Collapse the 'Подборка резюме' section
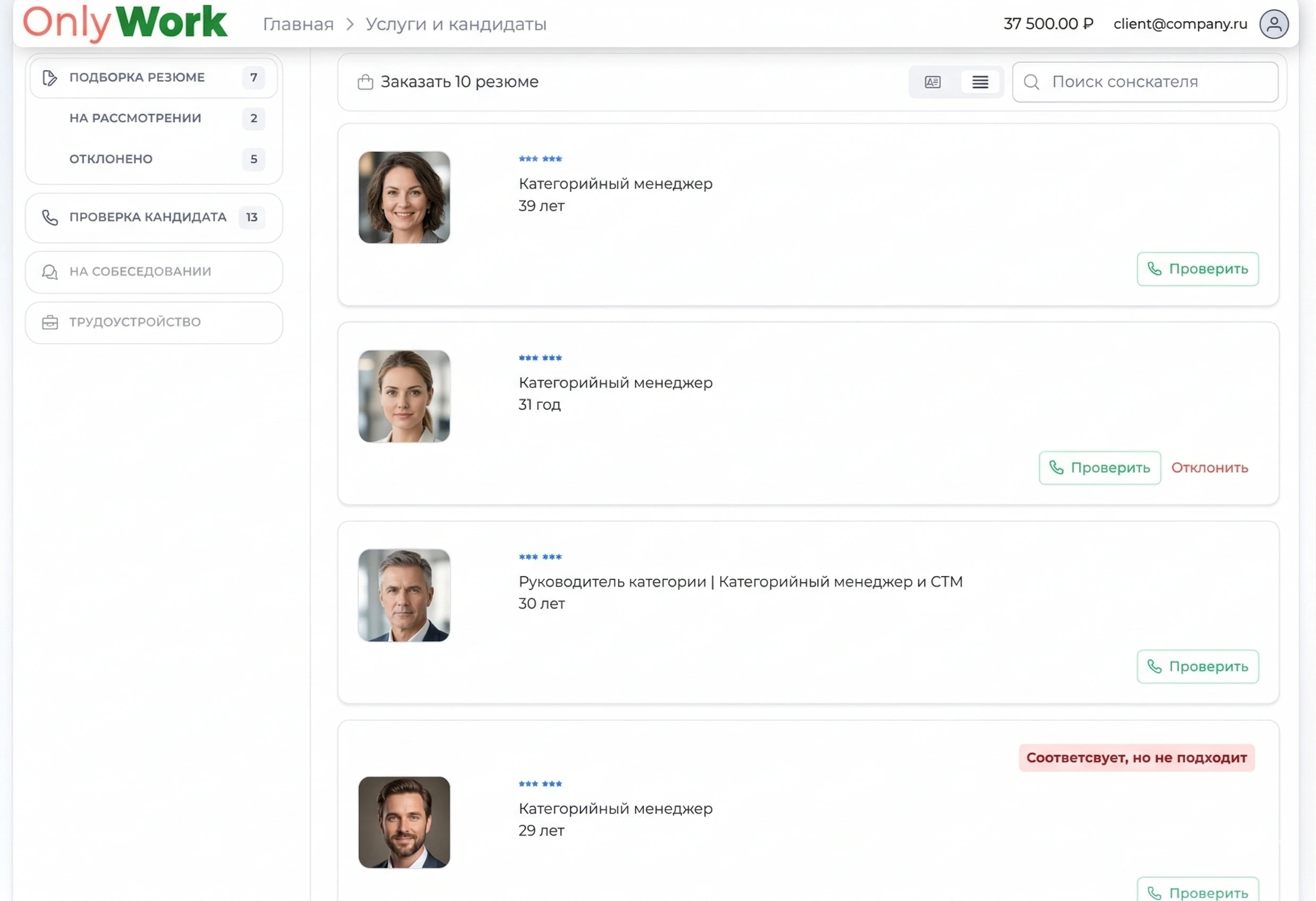The image size is (1316, 901). click(x=136, y=78)
